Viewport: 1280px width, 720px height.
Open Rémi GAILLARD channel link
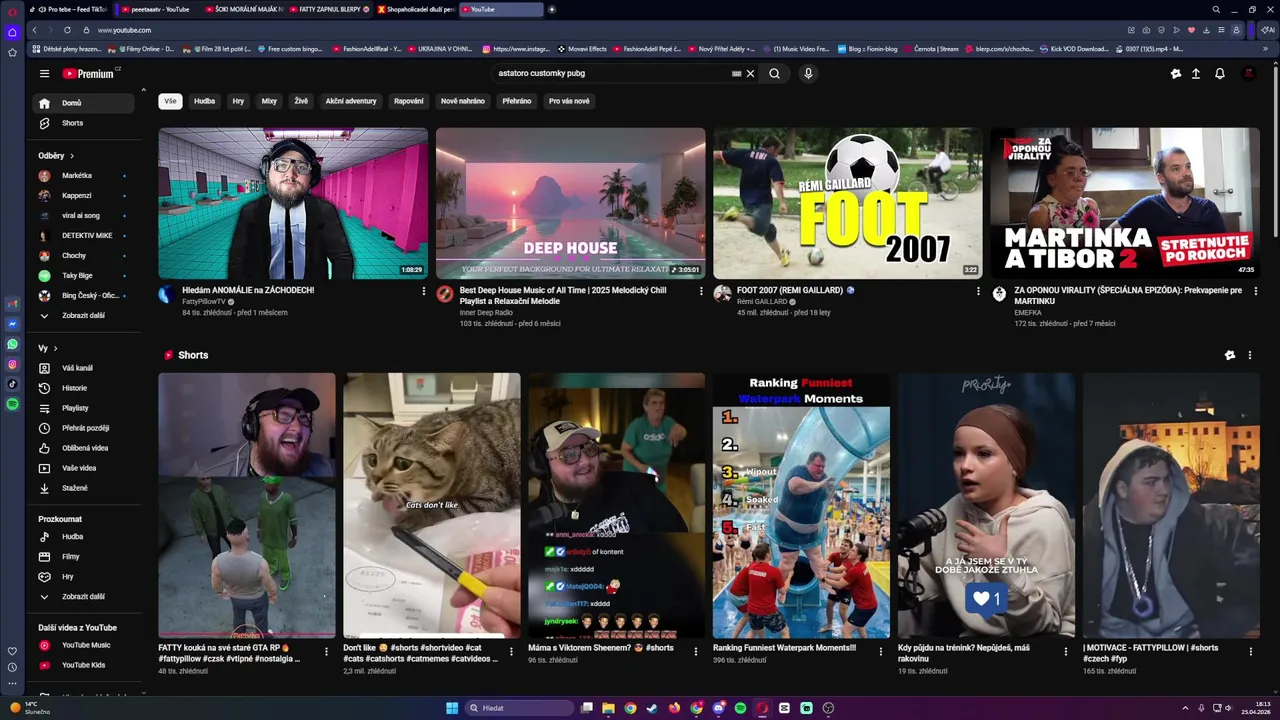coord(762,302)
